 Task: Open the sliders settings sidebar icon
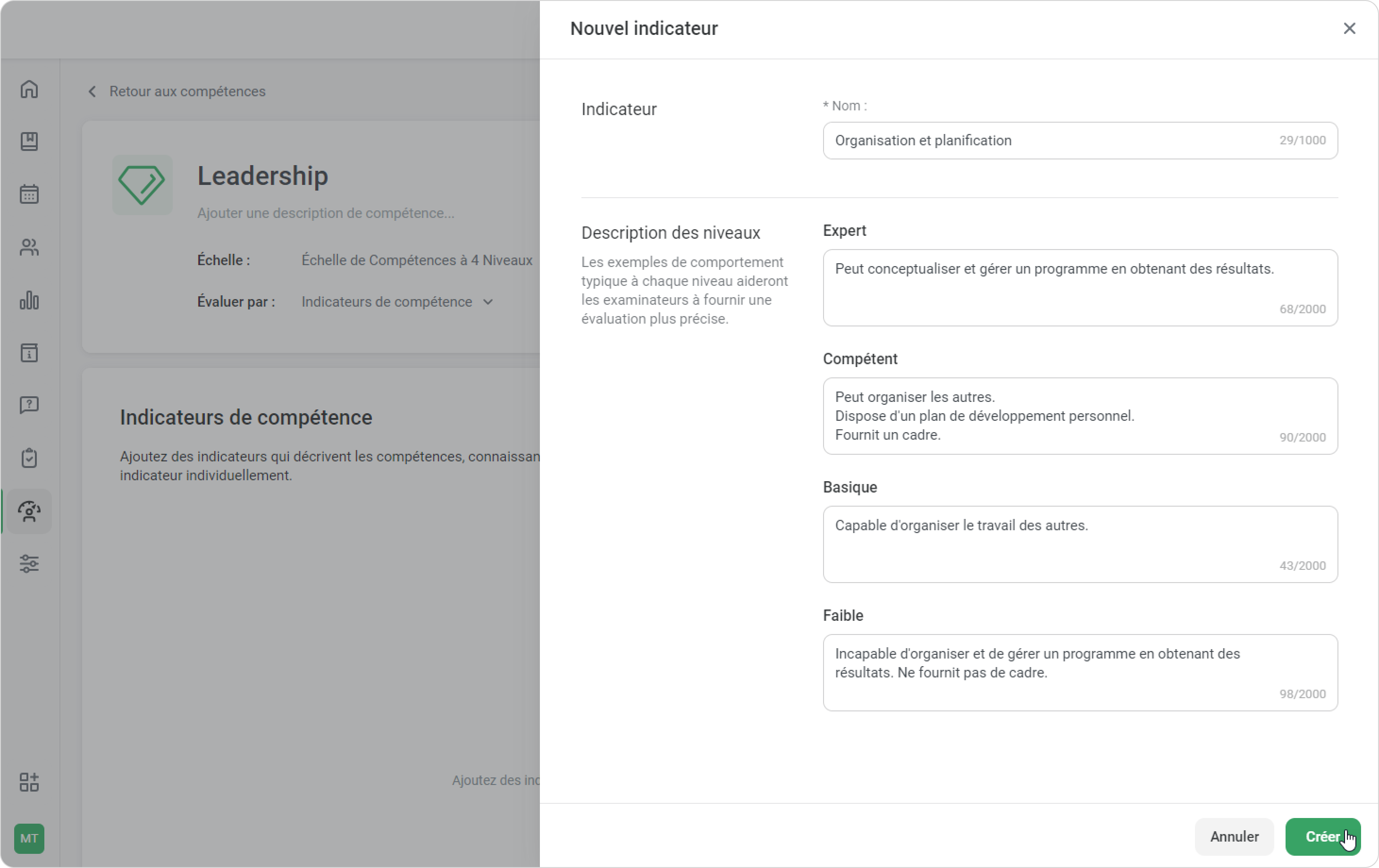tap(29, 564)
